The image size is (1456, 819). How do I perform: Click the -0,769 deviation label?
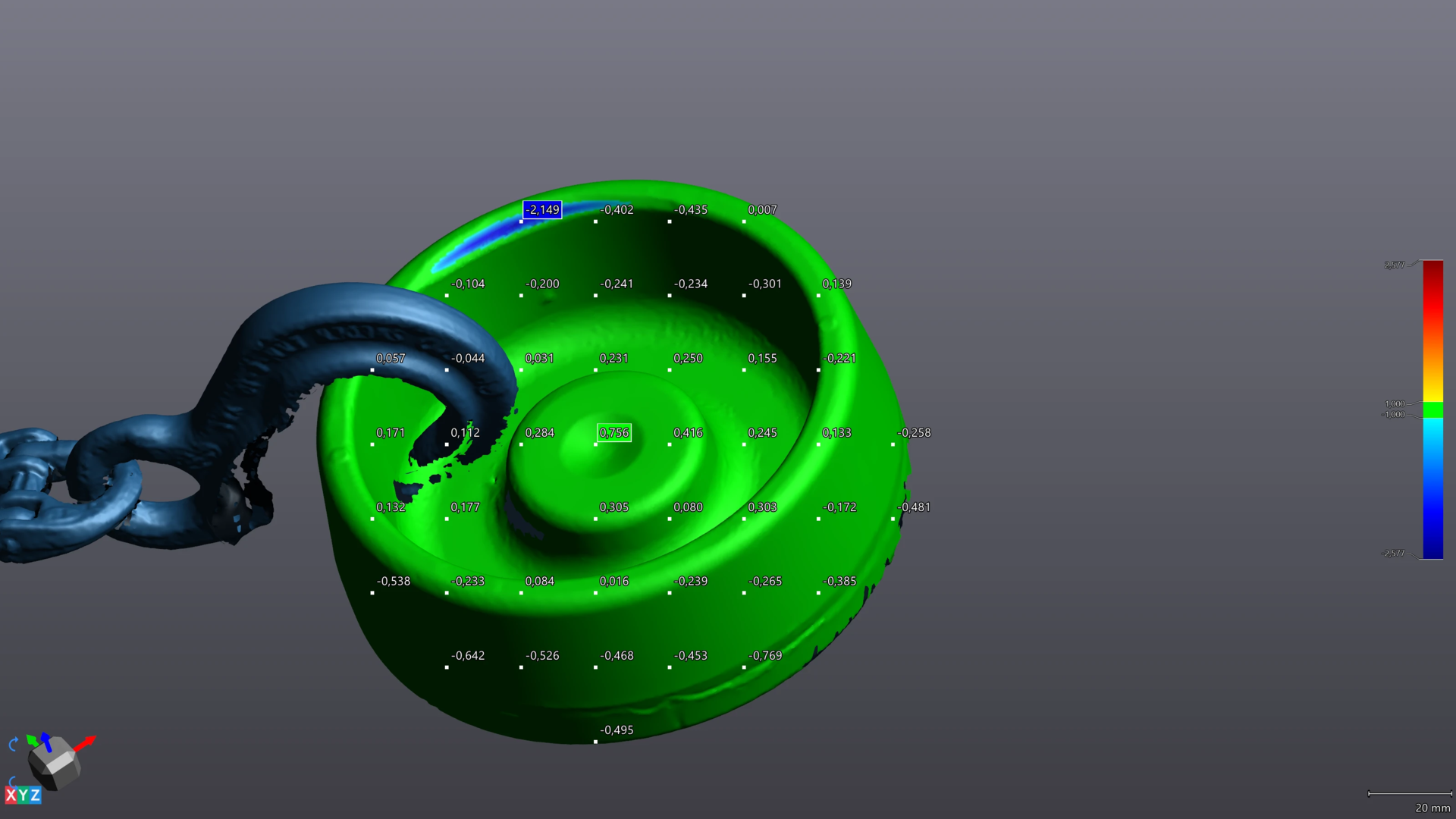pyautogui.click(x=765, y=656)
